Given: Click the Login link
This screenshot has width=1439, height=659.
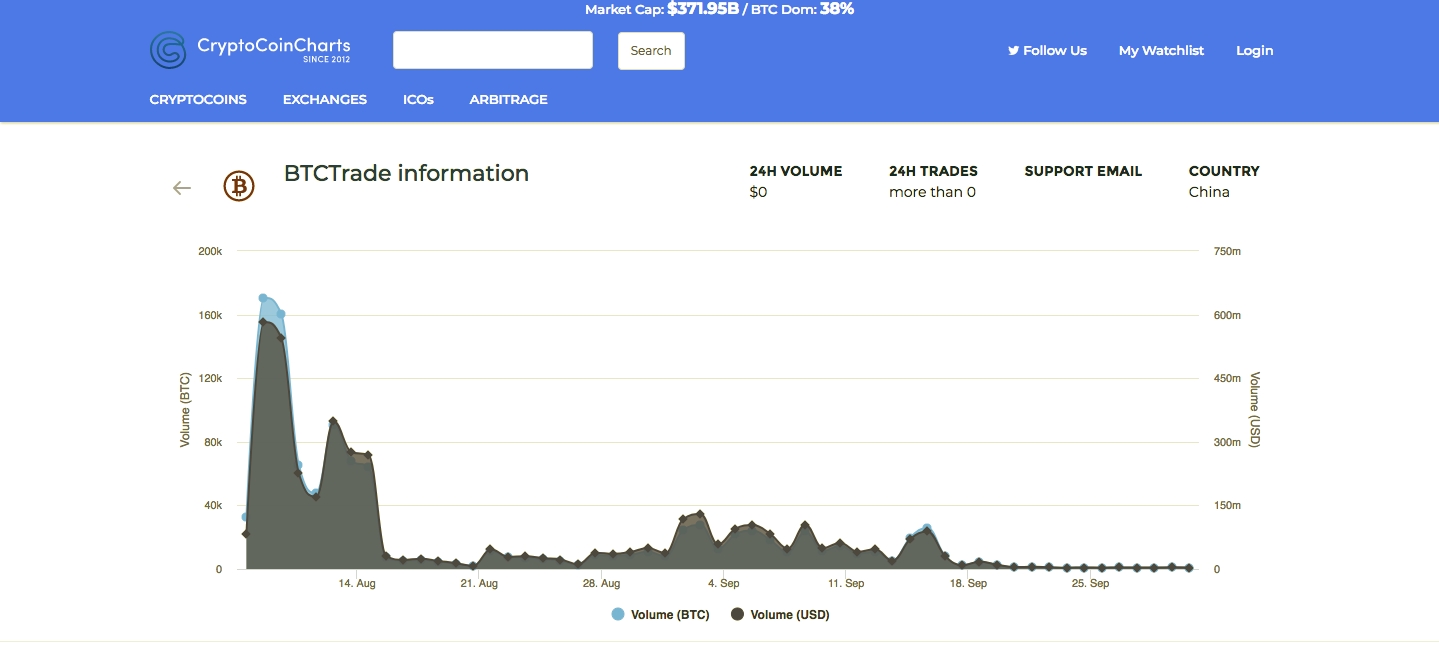Looking at the screenshot, I should pyautogui.click(x=1255, y=50).
